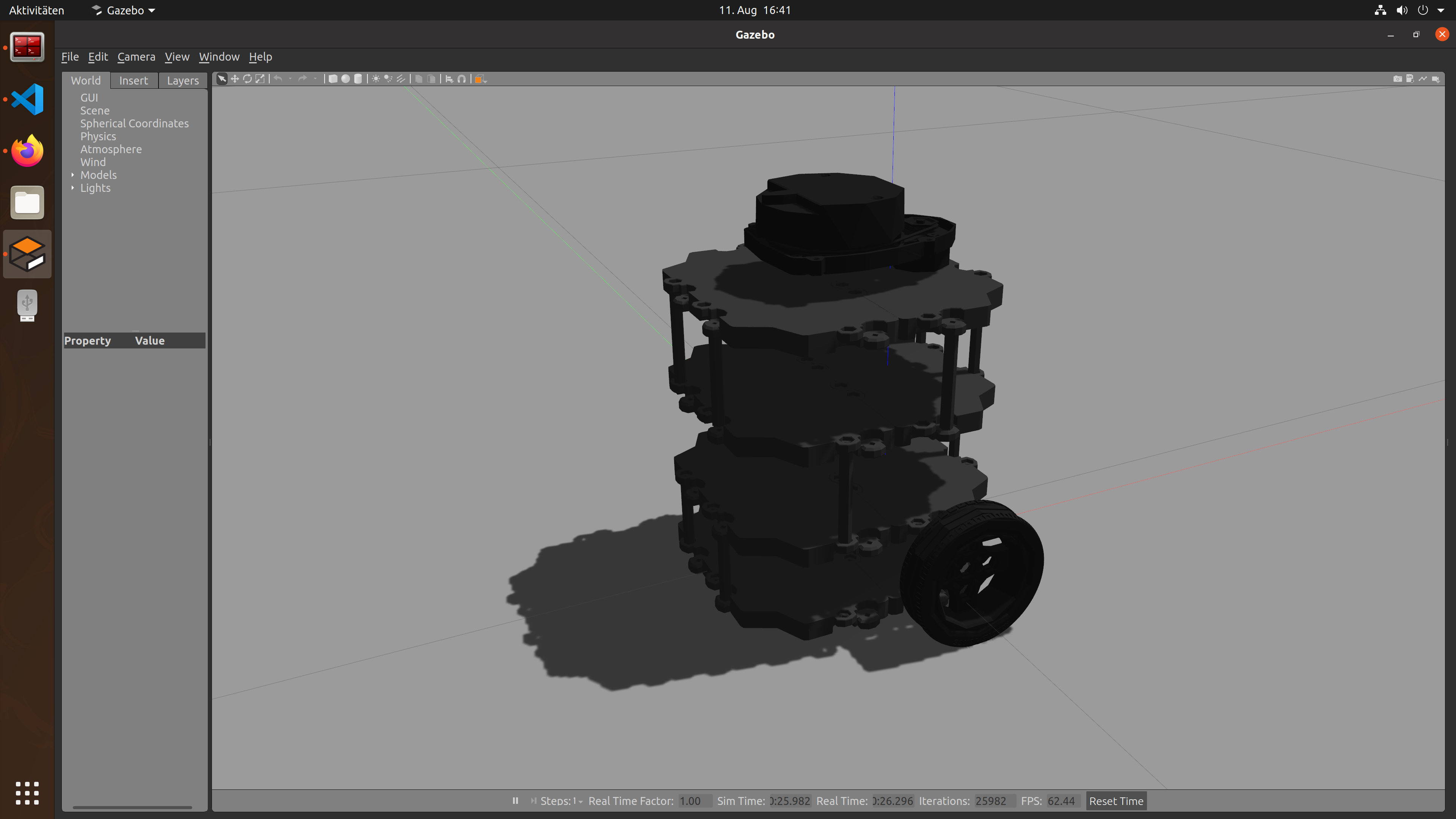Toggle the snap magnet tool
This screenshot has width=1456, height=819.
pyautogui.click(x=462, y=79)
